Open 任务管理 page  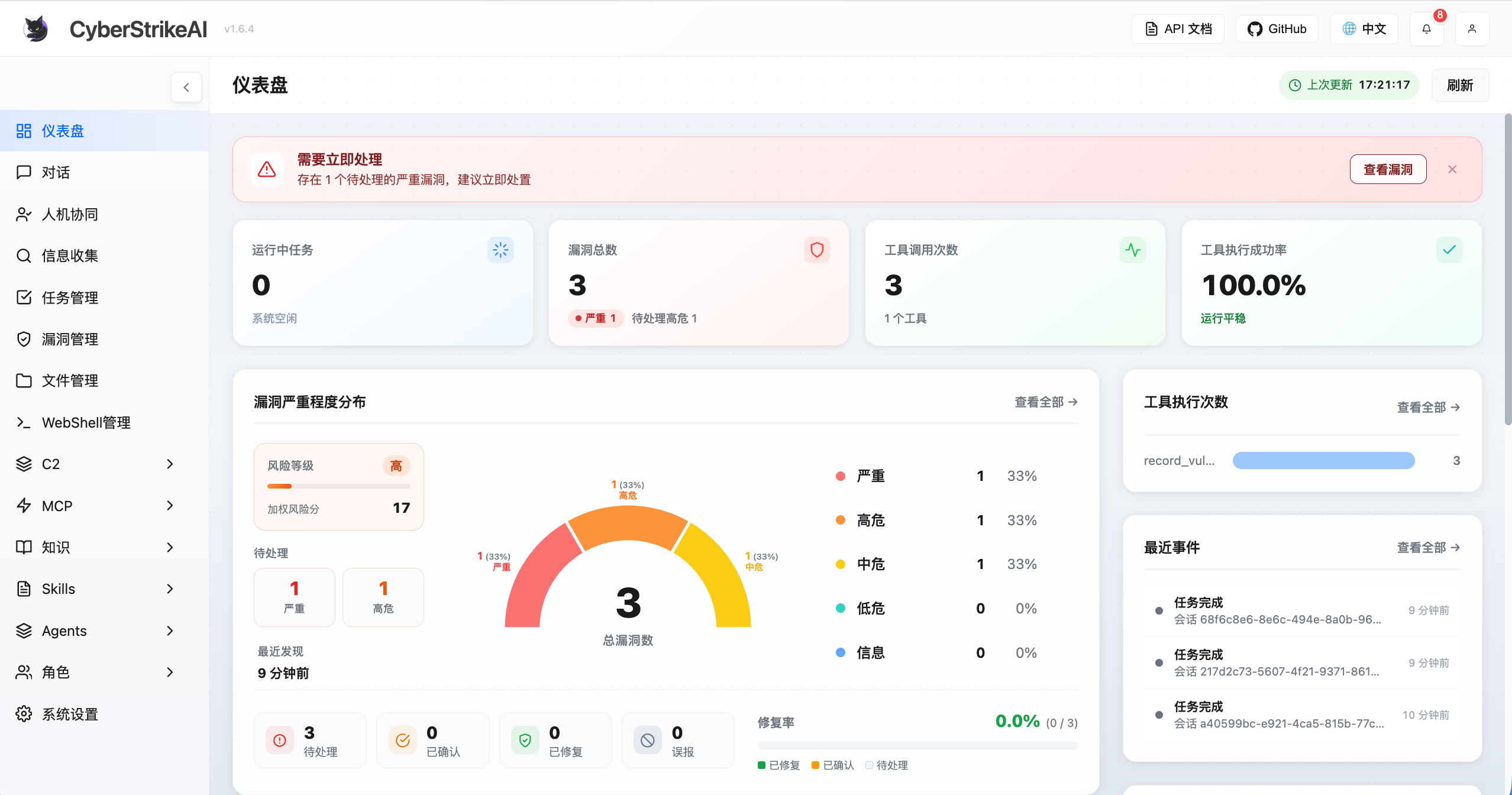(104, 297)
